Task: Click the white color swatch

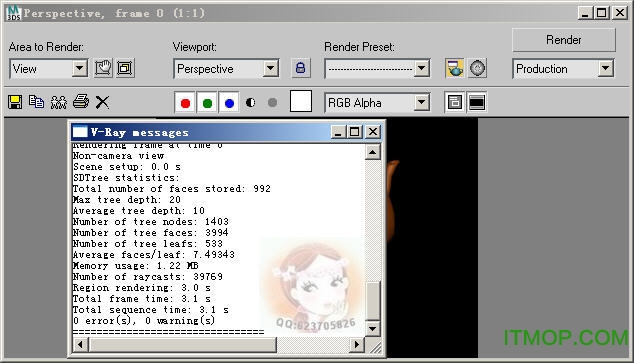Action: pyautogui.click(x=301, y=101)
